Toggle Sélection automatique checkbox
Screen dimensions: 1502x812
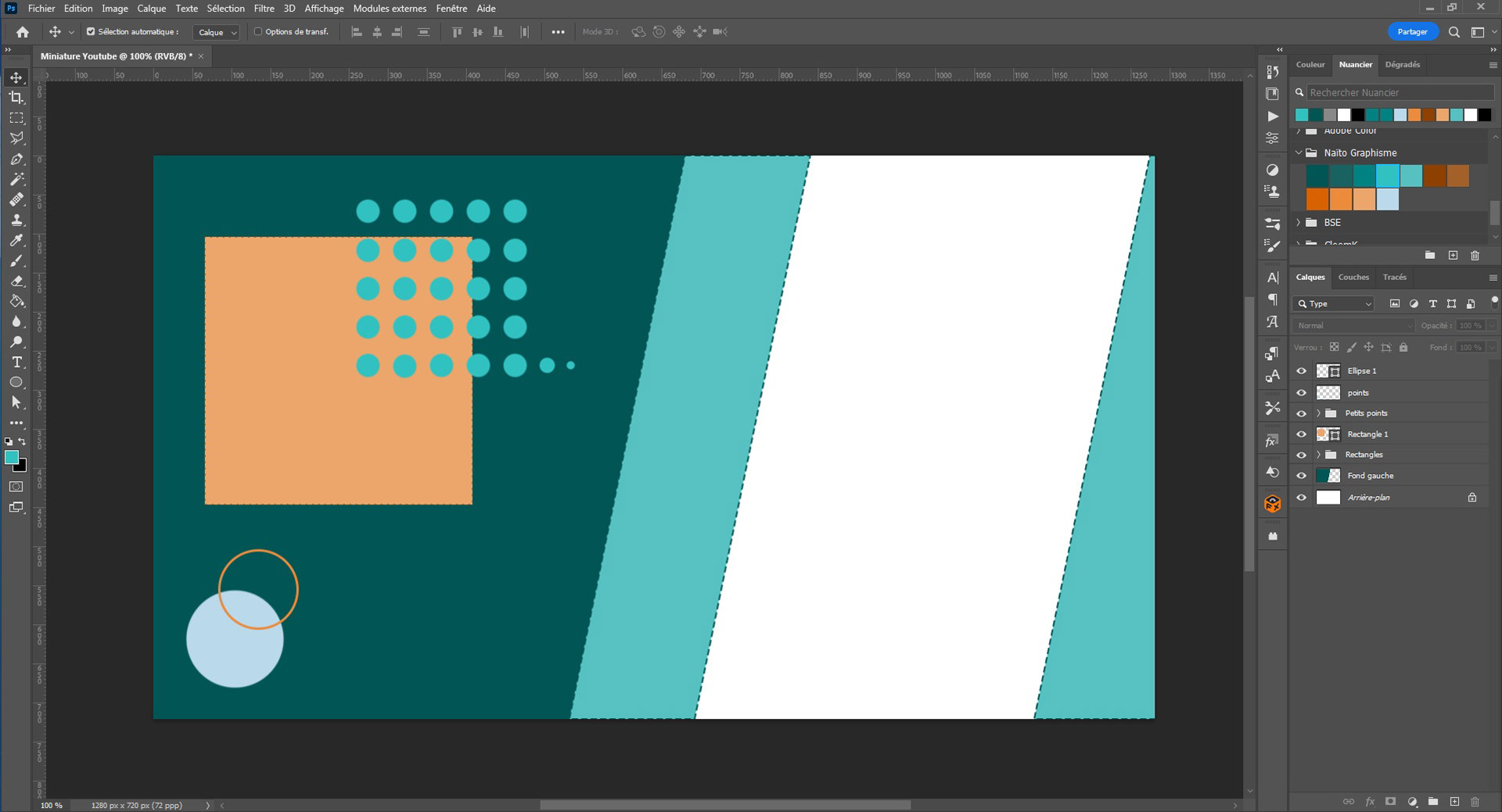[x=91, y=32]
